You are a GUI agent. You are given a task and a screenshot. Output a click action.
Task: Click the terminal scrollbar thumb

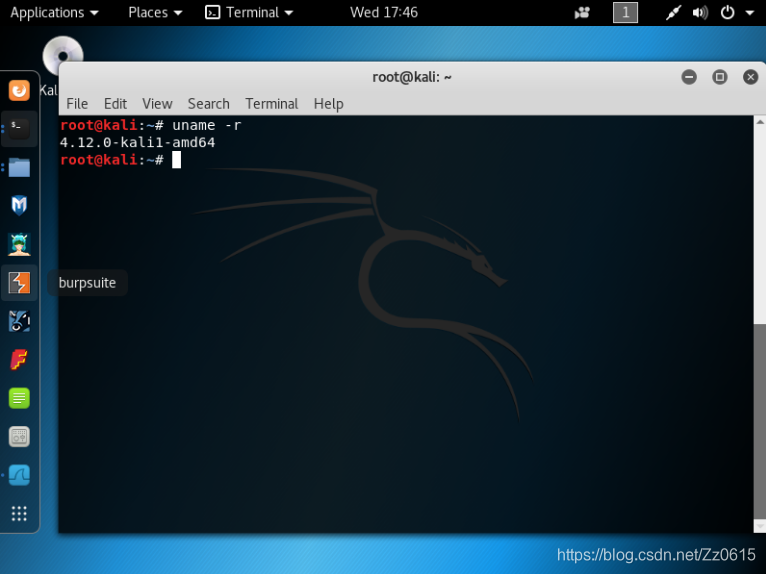click(x=760, y=421)
